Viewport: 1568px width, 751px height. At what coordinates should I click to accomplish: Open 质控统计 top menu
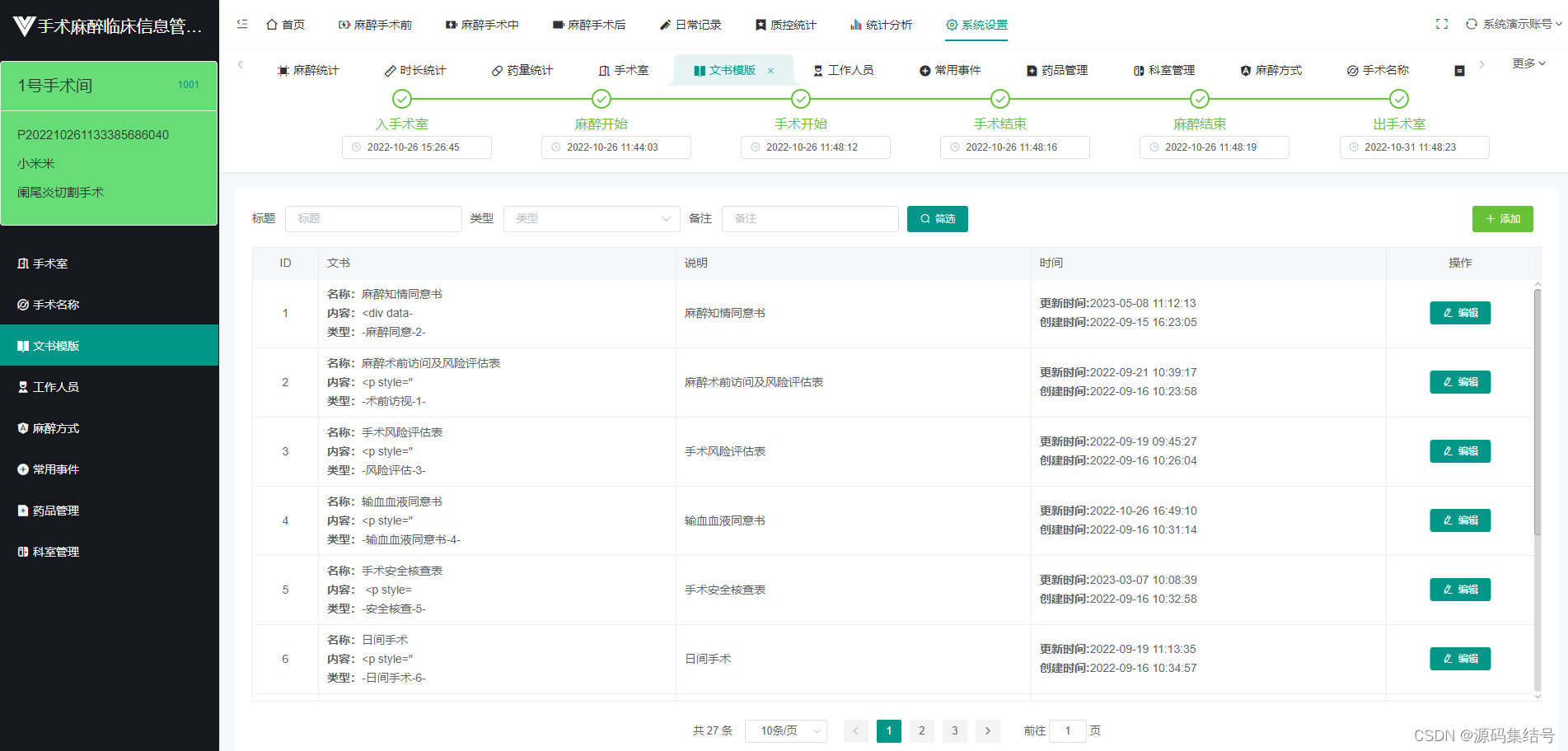[786, 25]
